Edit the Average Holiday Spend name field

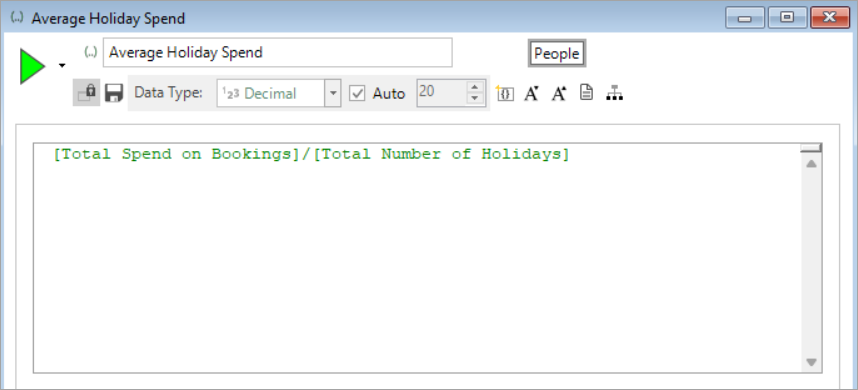277,53
